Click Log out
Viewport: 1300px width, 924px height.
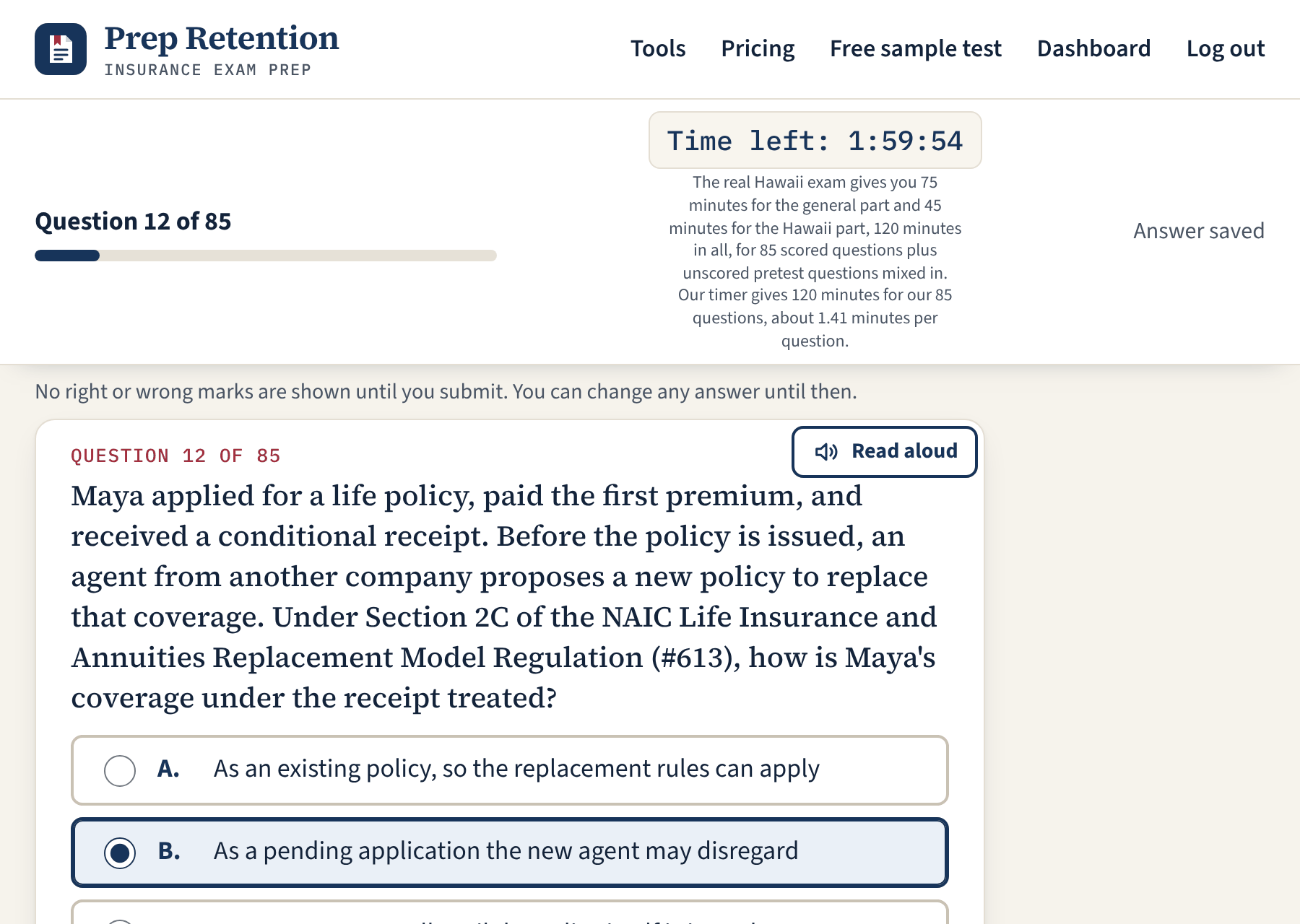(1226, 48)
